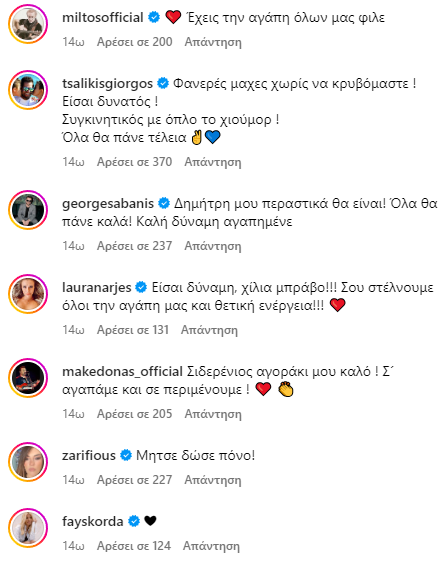Open makedonas_official profile avatar
The image size is (447, 567).
(x=28, y=378)
